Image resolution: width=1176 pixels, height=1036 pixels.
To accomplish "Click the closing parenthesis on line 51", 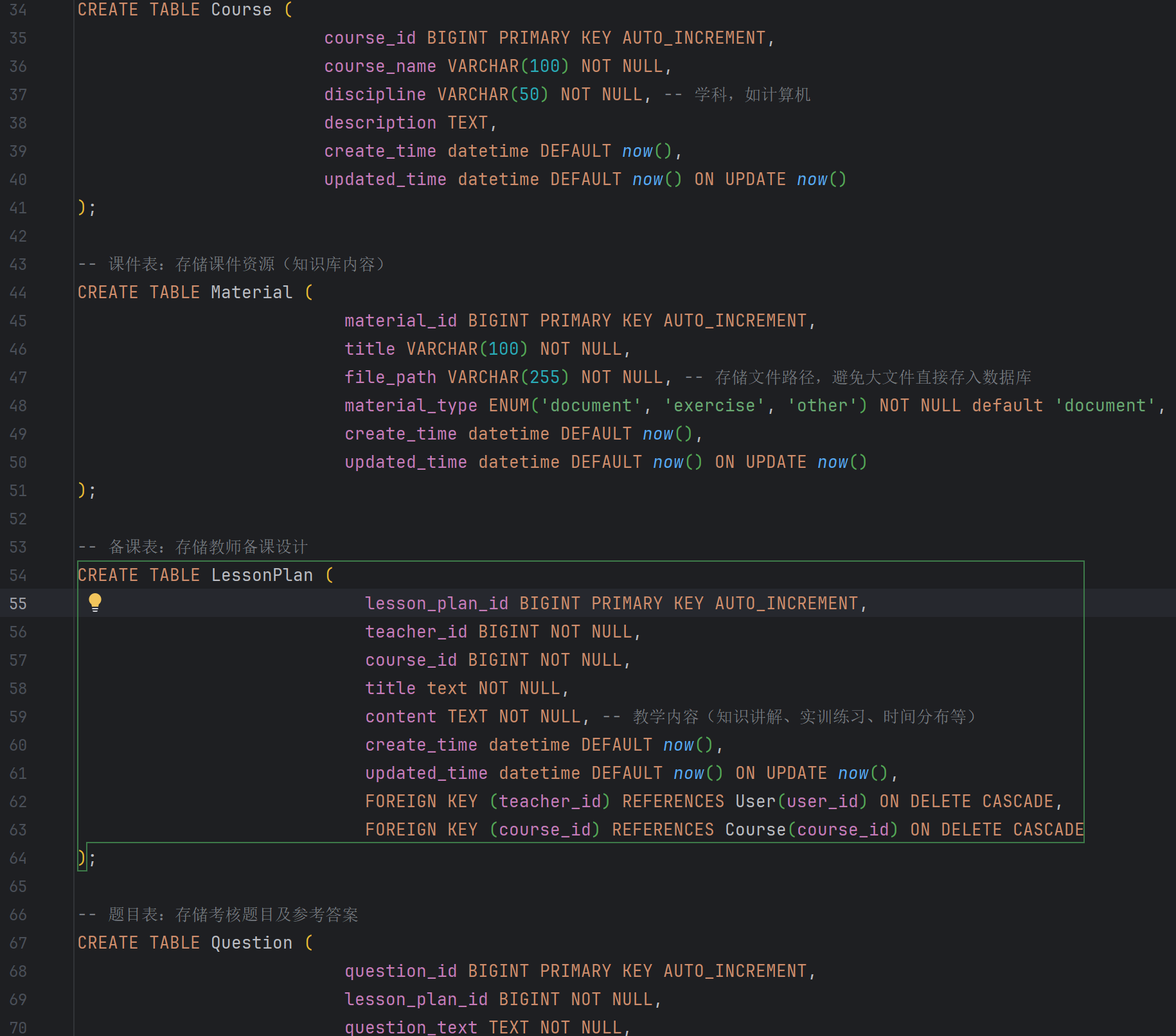I will pyautogui.click(x=82, y=490).
